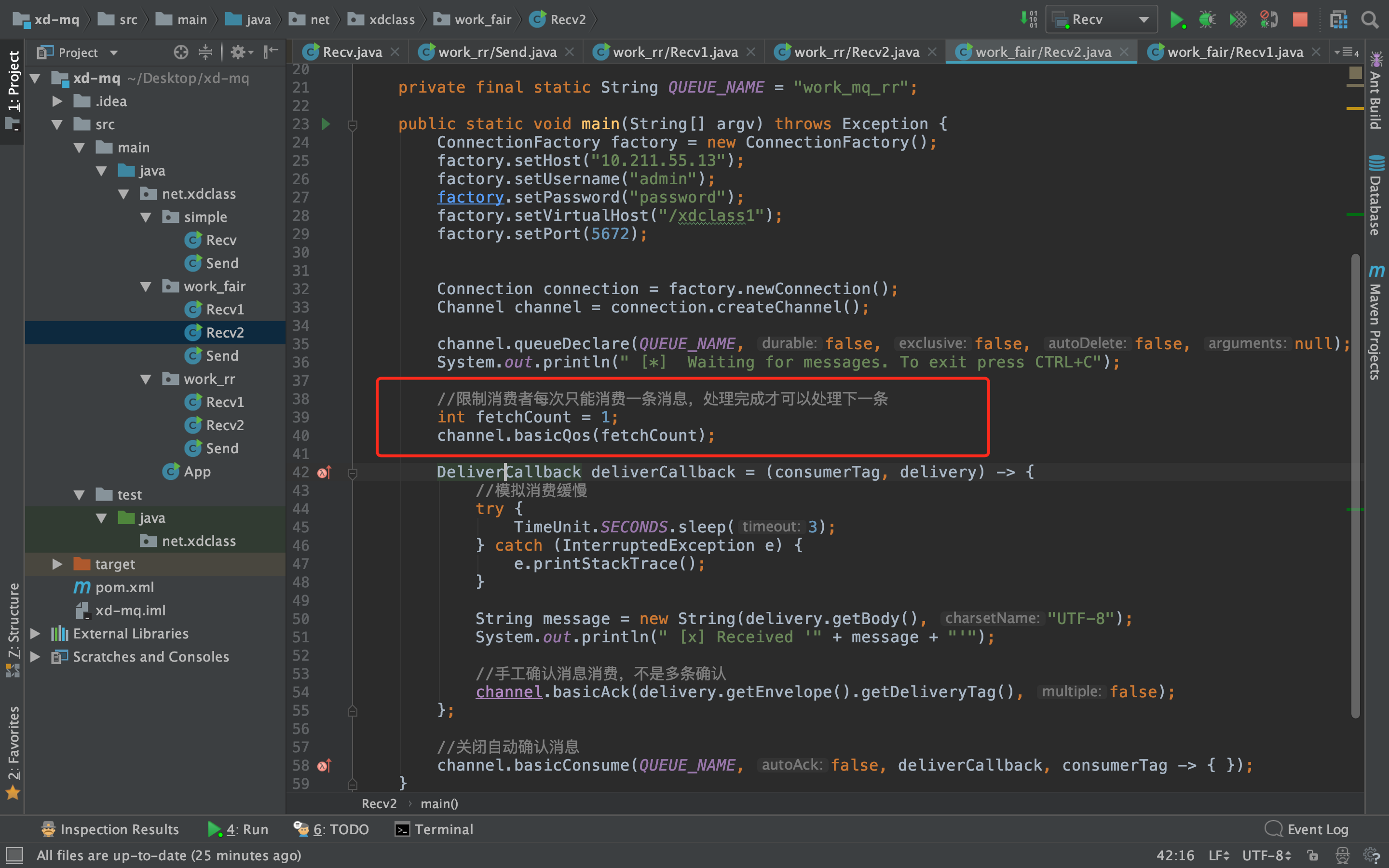The width and height of the screenshot is (1389, 868).
Task: Click the build project binary arrow icon
Action: tap(1029, 19)
